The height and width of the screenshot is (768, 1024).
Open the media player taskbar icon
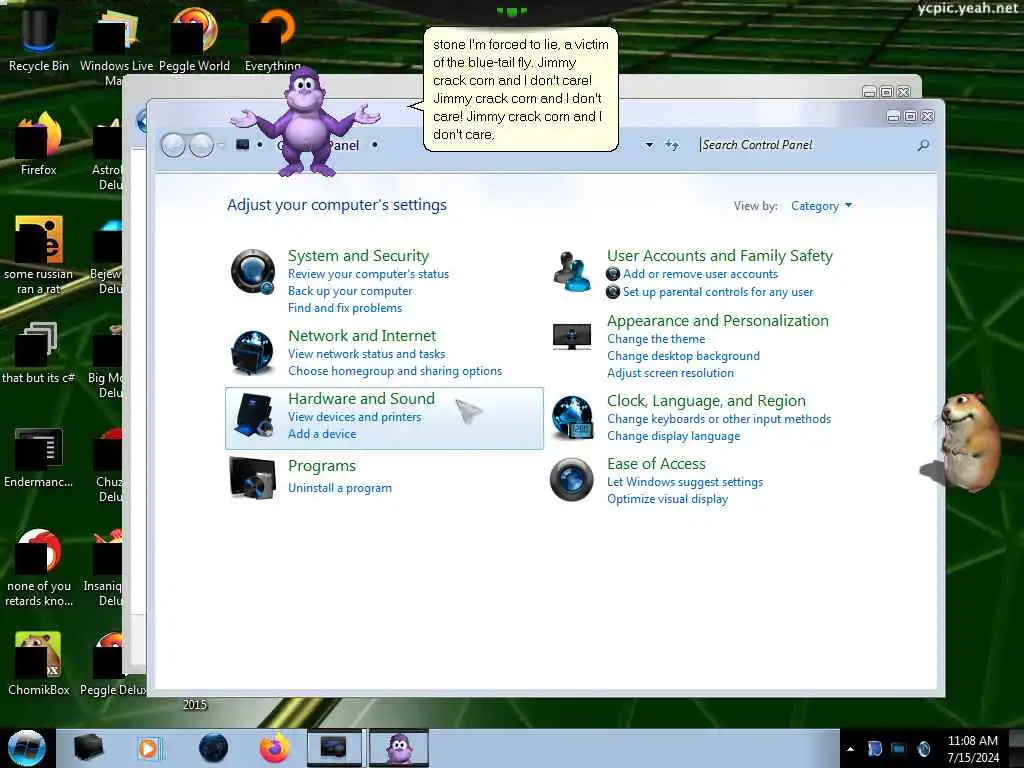tap(149, 748)
